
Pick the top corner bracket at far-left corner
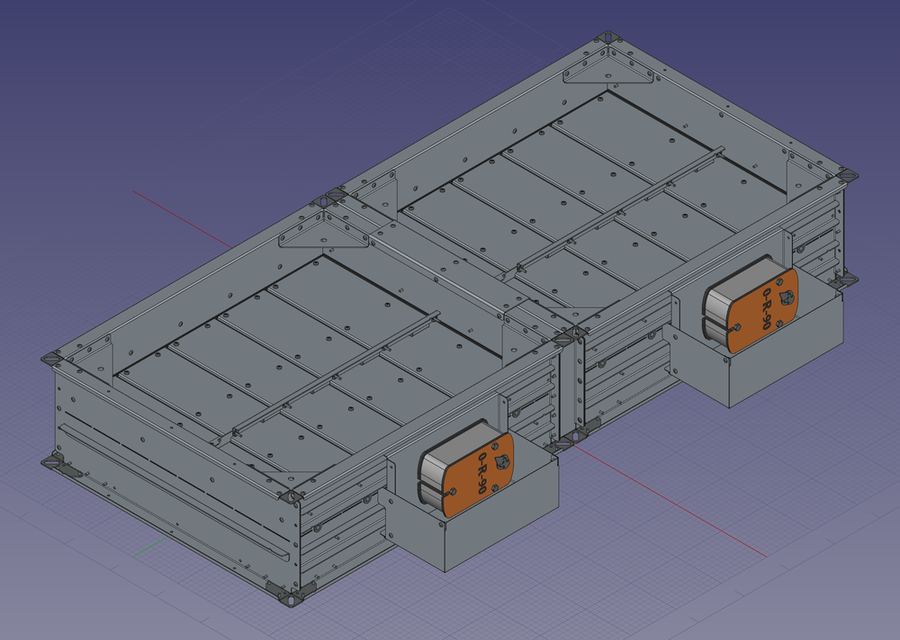[x=51, y=356]
